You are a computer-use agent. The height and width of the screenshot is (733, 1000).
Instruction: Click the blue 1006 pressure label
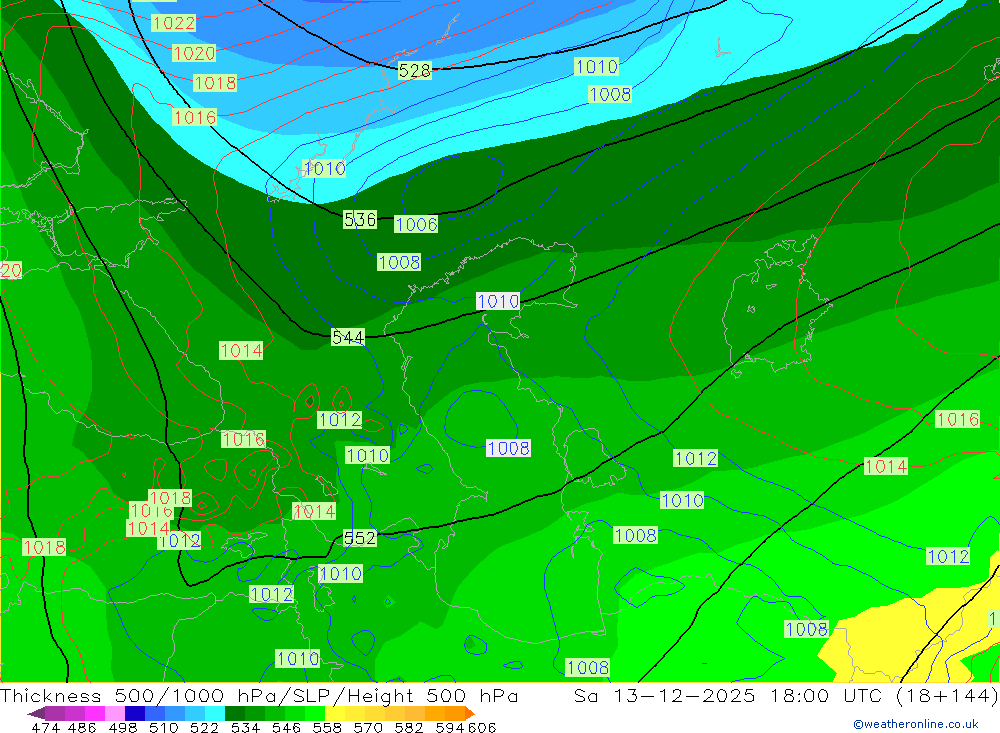pyautogui.click(x=416, y=224)
